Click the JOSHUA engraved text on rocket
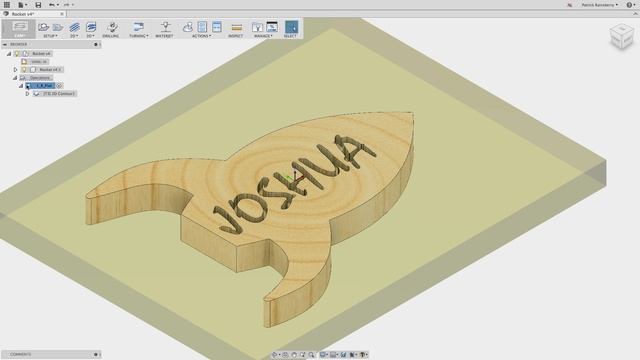640x360 pixels. click(294, 184)
